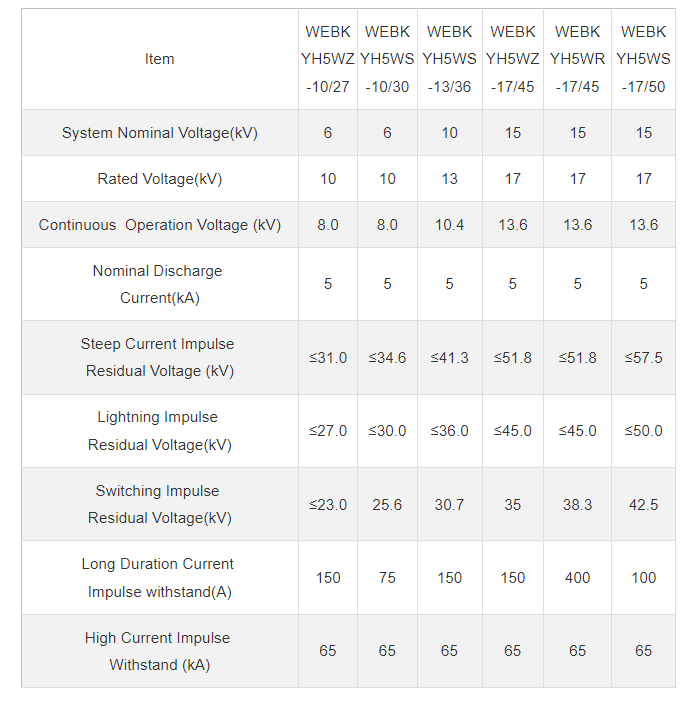Click the WEBK YH5WS -13/36 column header
The width and height of the screenshot is (699, 707).
pyautogui.click(x=449, y=59)
